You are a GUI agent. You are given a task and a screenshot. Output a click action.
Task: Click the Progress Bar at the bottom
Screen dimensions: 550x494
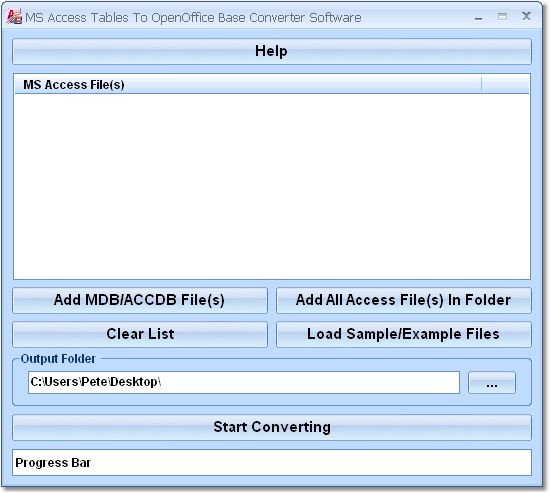coord(272,463)
